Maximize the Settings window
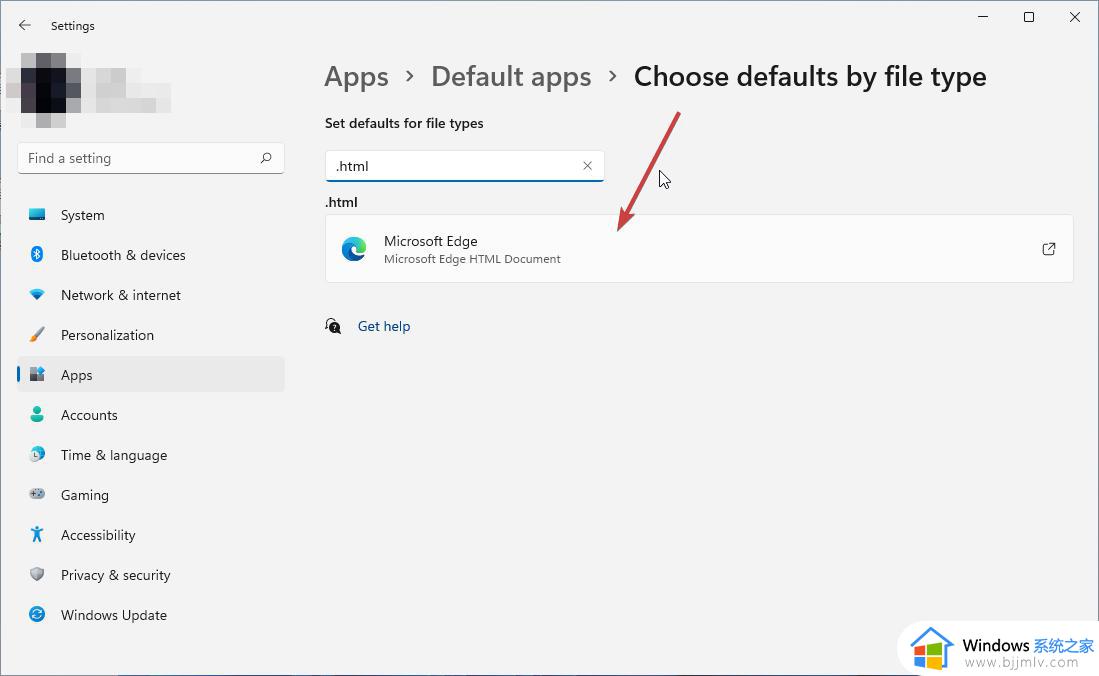The image size is (1099, 676). click(x=1029, y=17)
